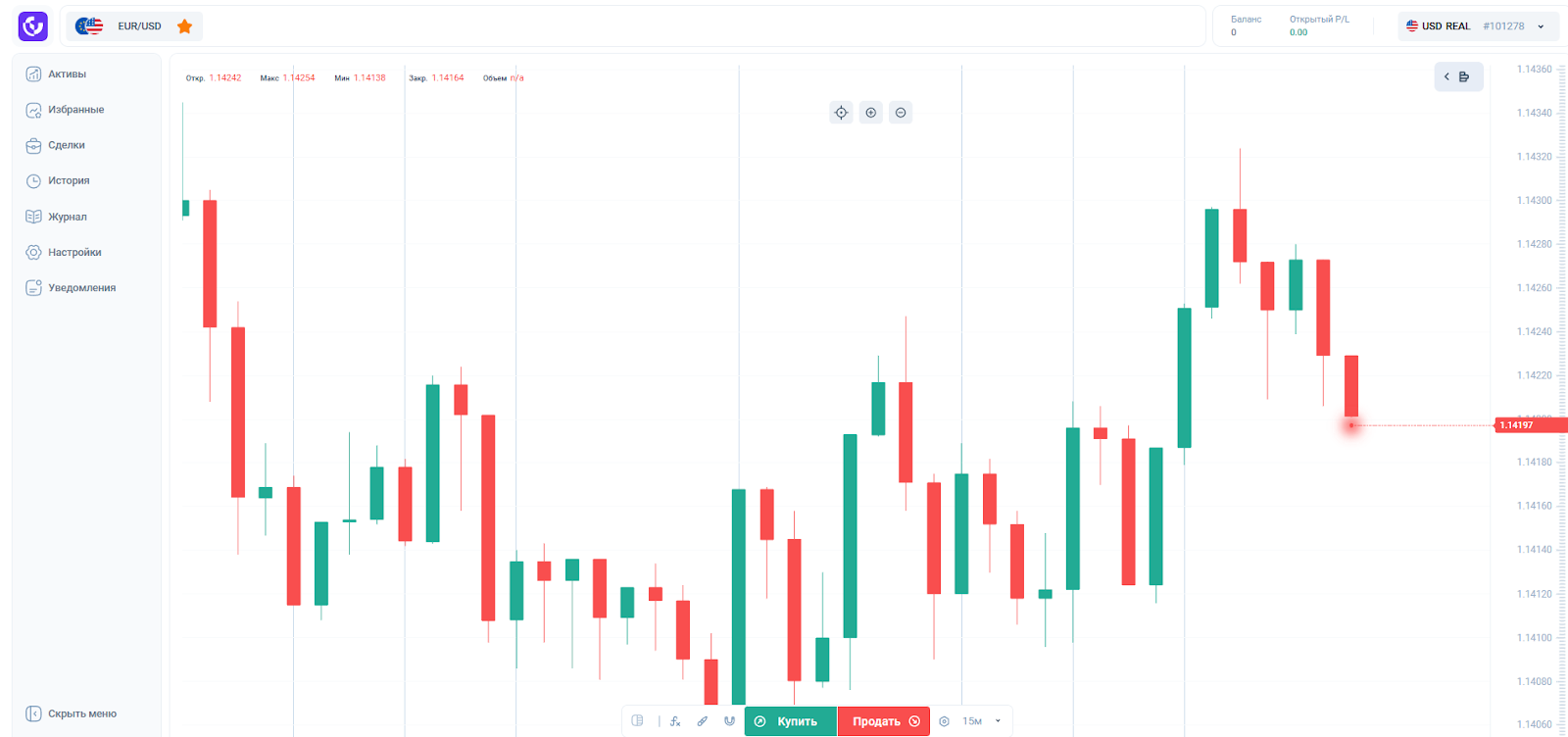The image size is (1568, 737).
Task: Click the 1.14197 current price marker
Action: [1527, 425]
